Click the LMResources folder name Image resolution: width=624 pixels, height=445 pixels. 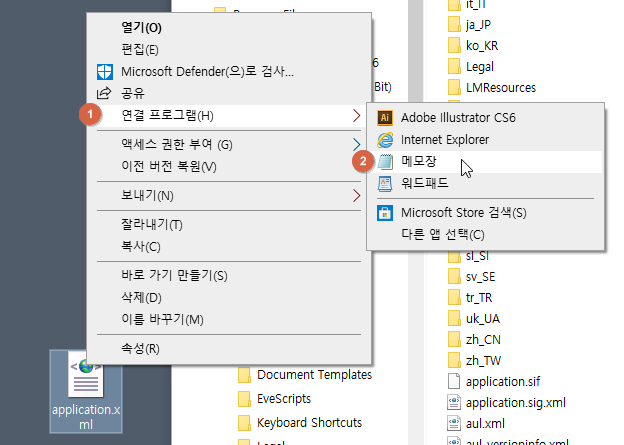501,88
